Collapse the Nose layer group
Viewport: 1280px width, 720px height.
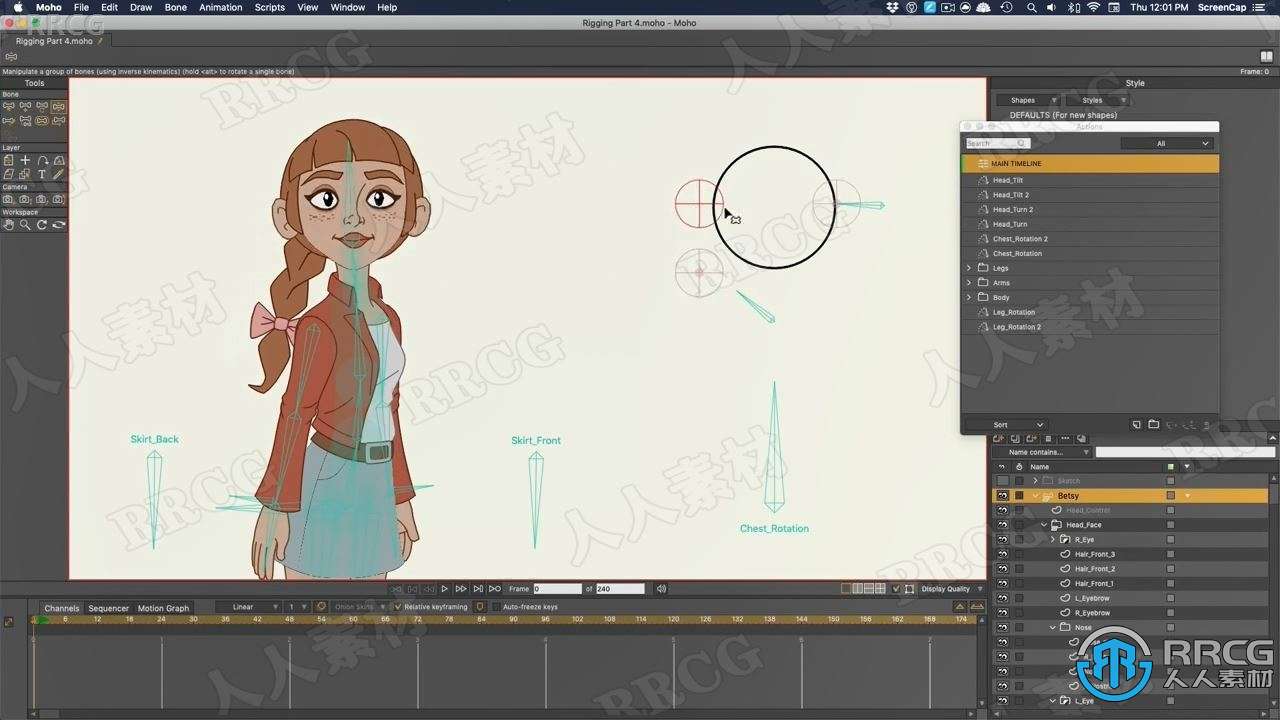pyautogui.click(x=1053, y=628)
